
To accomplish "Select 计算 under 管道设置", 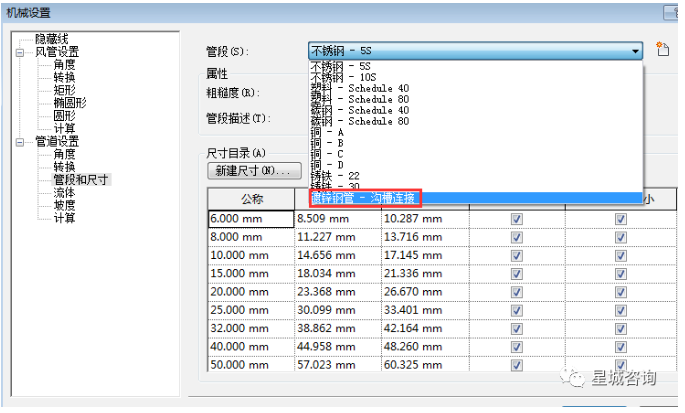I will click(65, 218).
